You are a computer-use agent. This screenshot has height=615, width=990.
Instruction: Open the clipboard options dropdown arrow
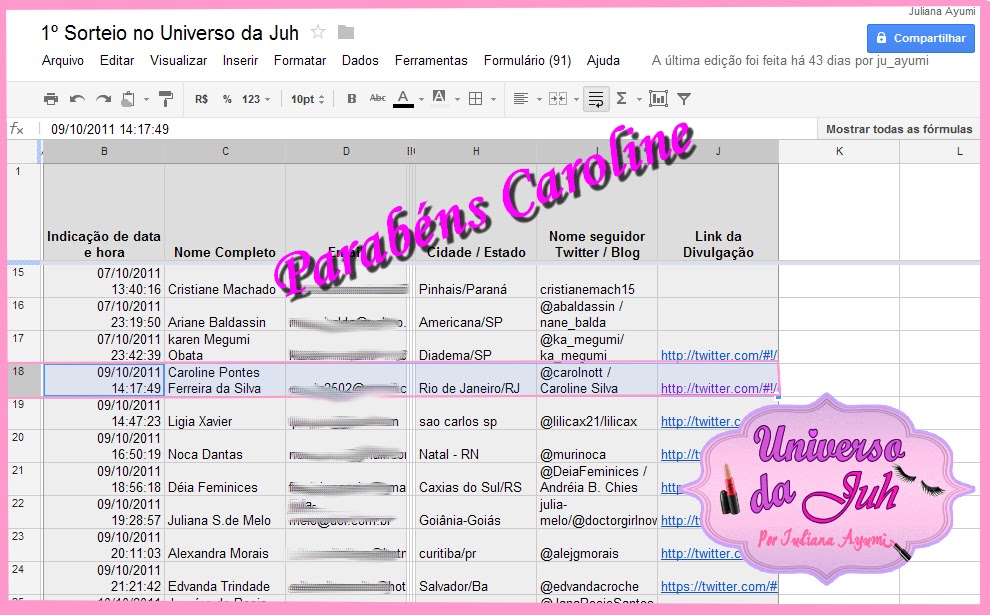[146, 99]
